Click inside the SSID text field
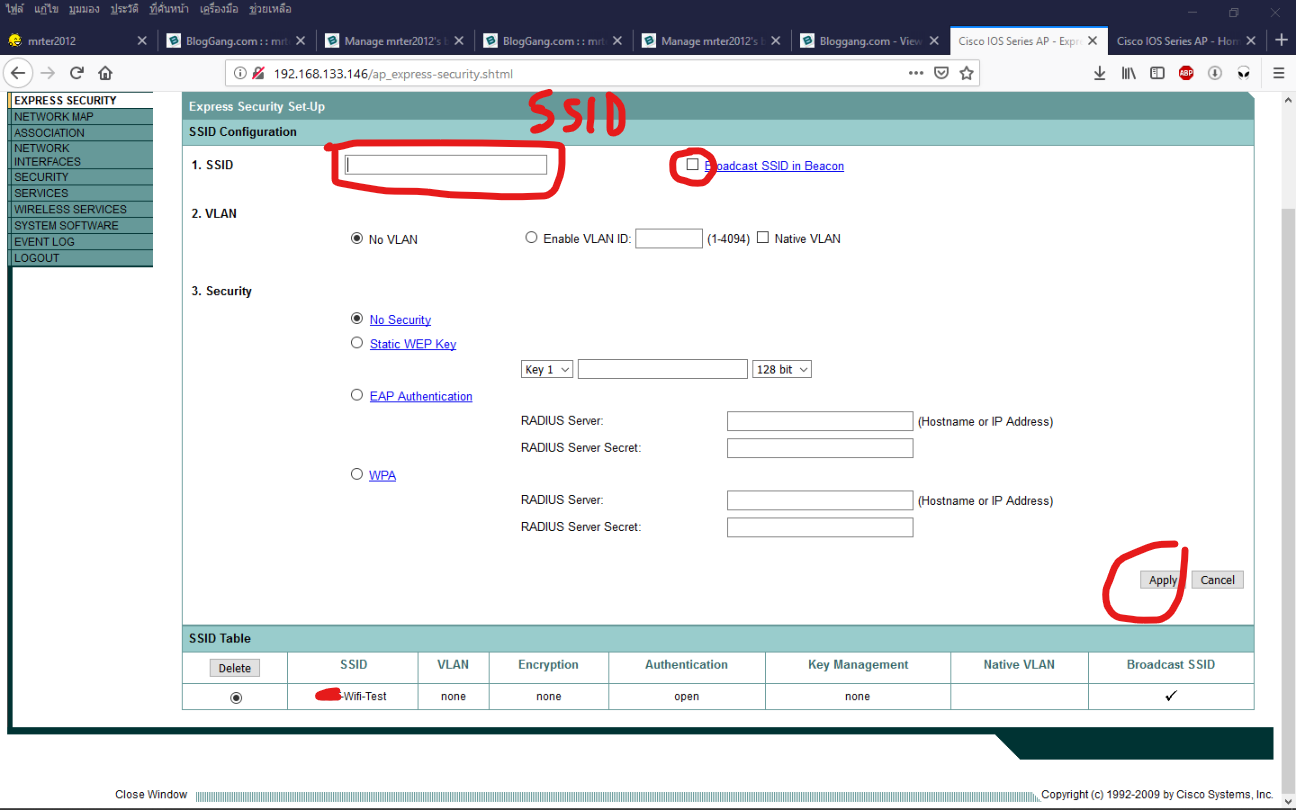This screenshot has width=1296, height=810. 445,164
